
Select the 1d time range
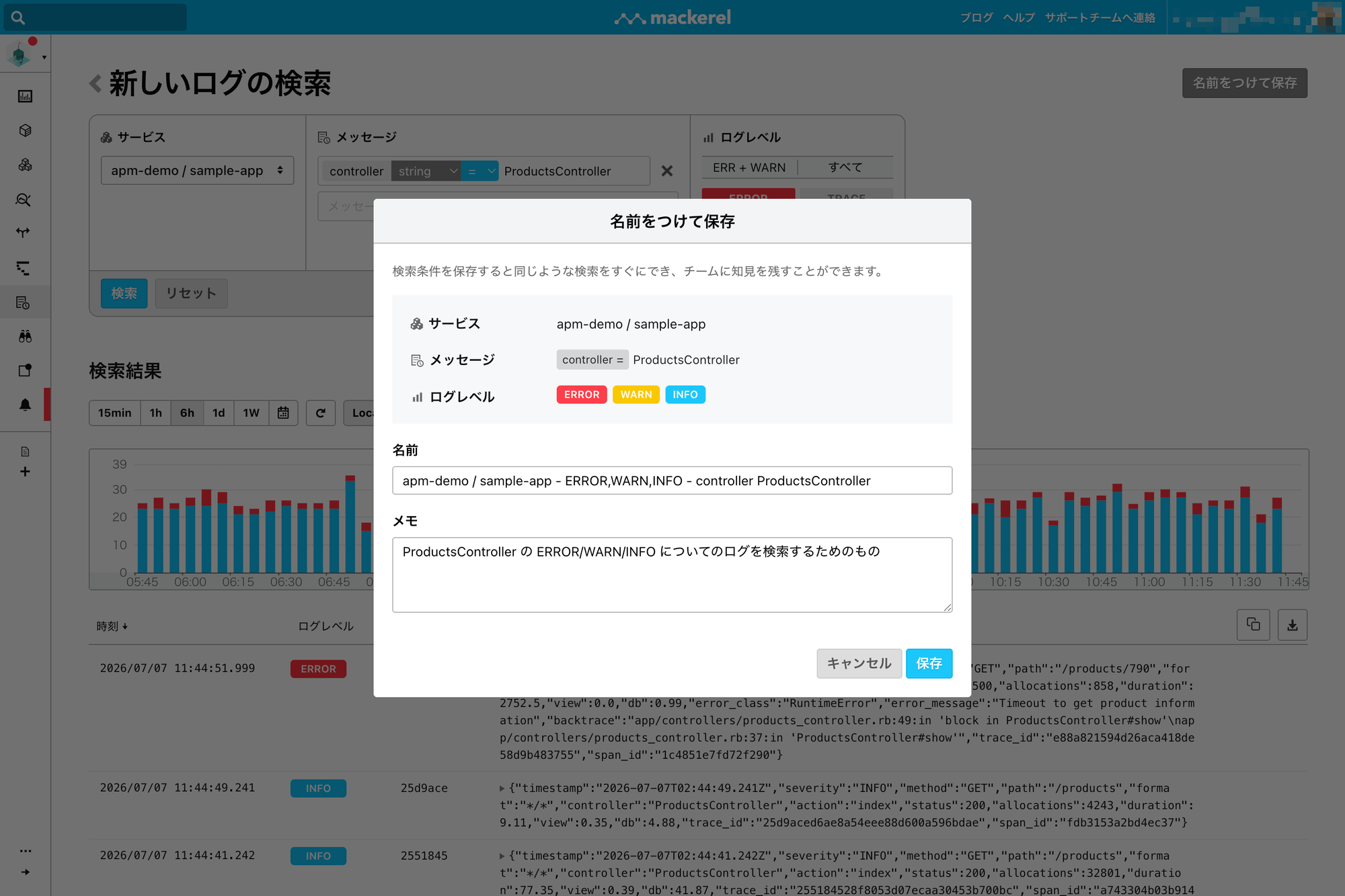(x=219, y=413)
